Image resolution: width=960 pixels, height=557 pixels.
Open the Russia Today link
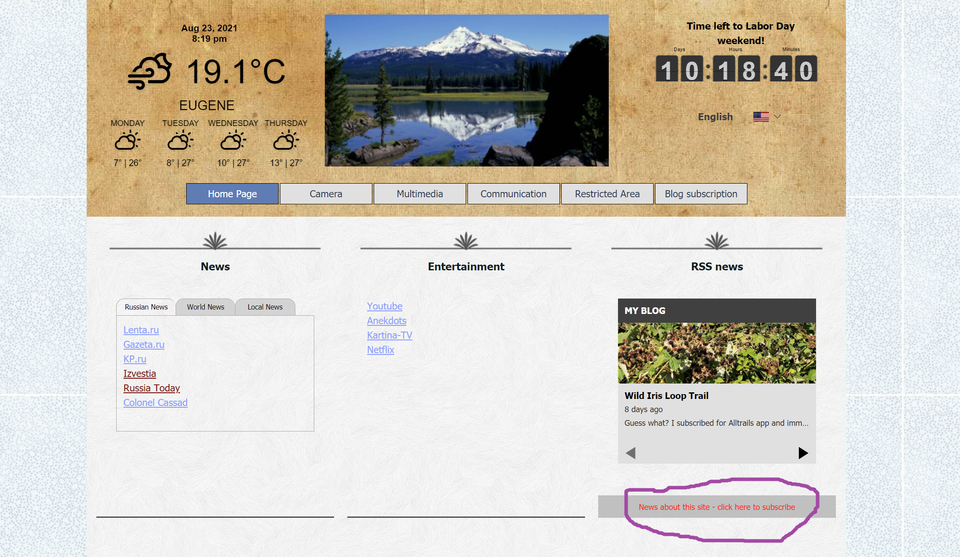click(151, 388)
